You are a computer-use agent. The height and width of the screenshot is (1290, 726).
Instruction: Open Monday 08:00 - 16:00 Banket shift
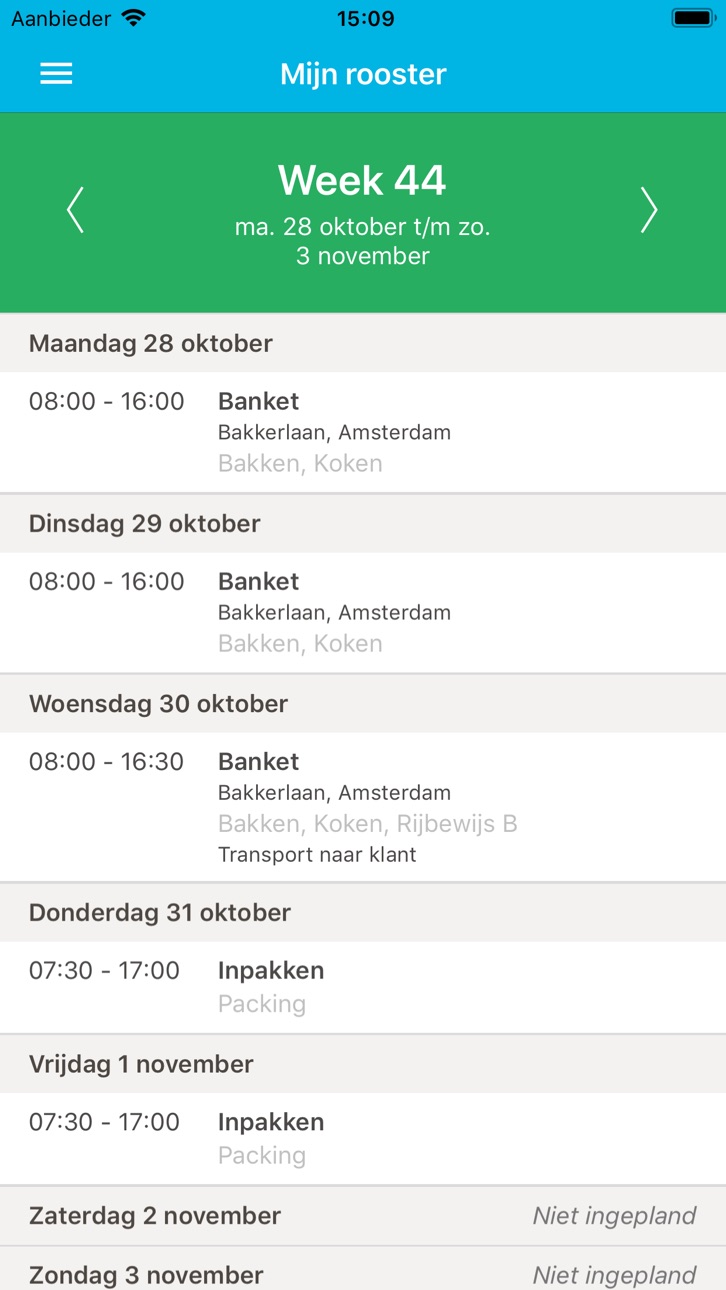[x=363, y=432]
